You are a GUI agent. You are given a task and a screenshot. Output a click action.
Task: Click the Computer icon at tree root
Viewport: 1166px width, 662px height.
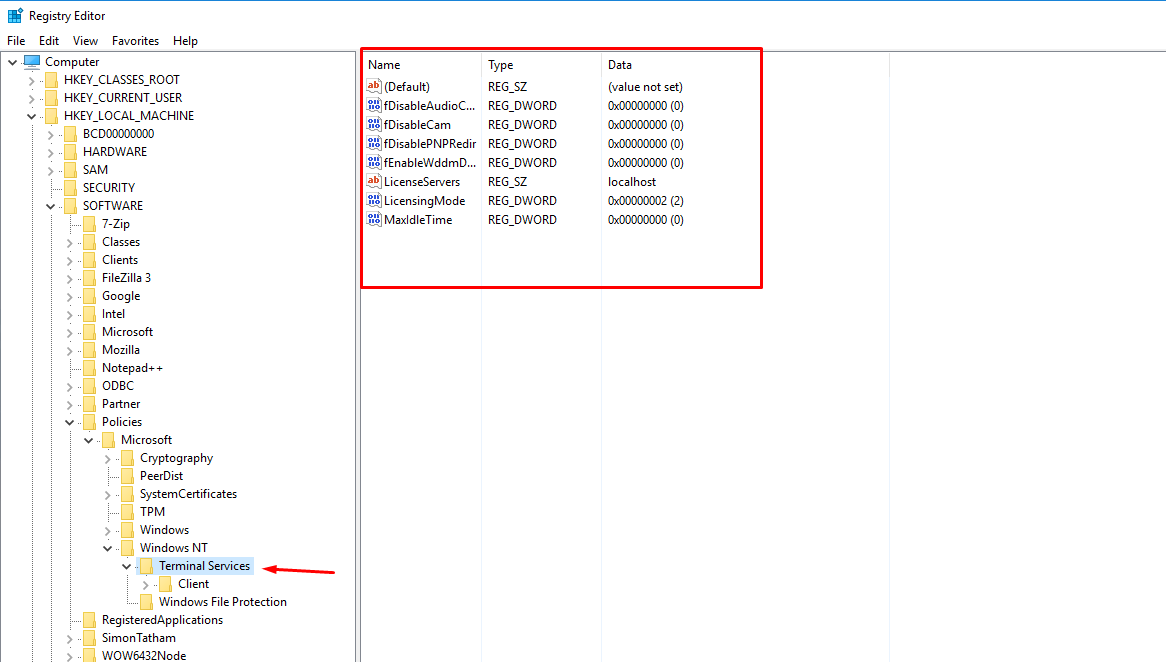coord(32,62)
